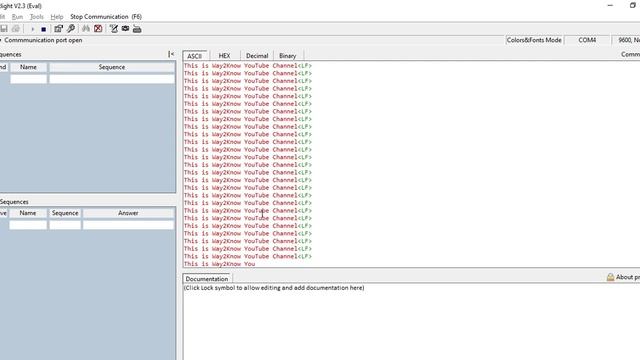
Task: Click the notepad pencil toolbar icon
Action: (x=113, y=29)
